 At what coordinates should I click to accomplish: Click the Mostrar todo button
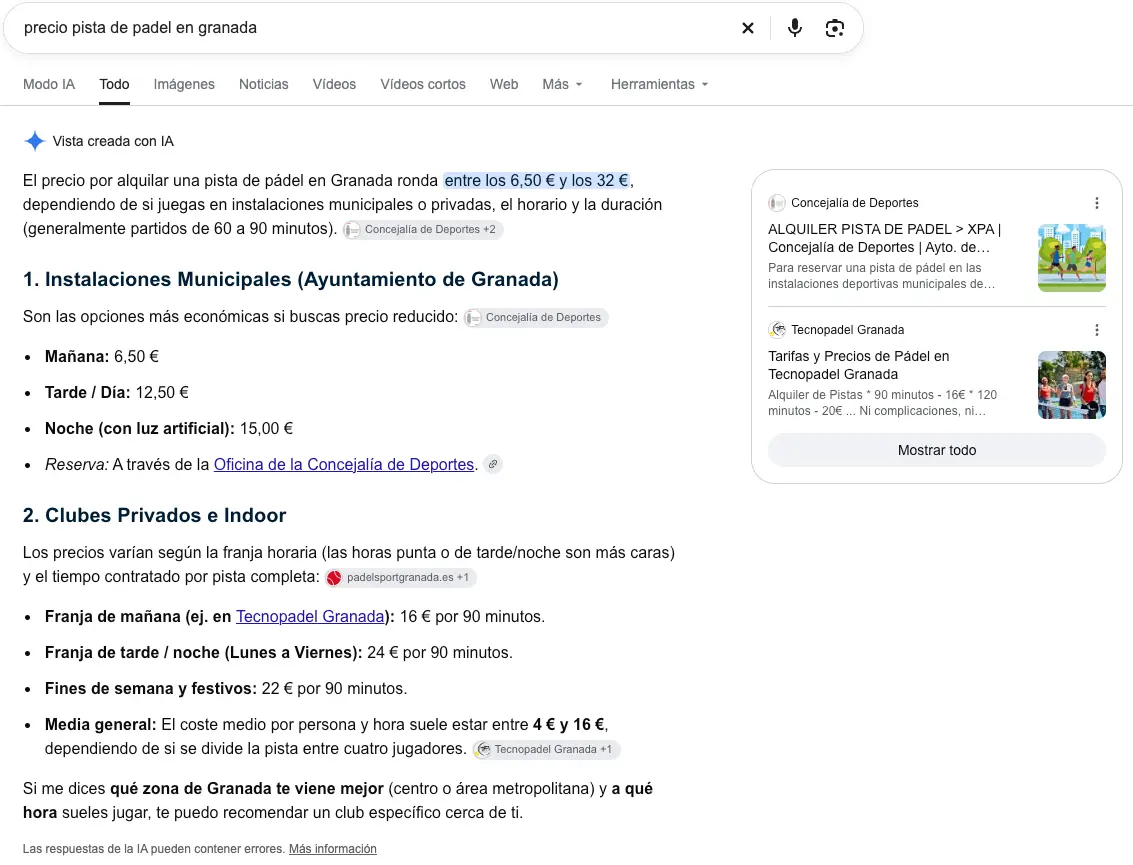936,450
